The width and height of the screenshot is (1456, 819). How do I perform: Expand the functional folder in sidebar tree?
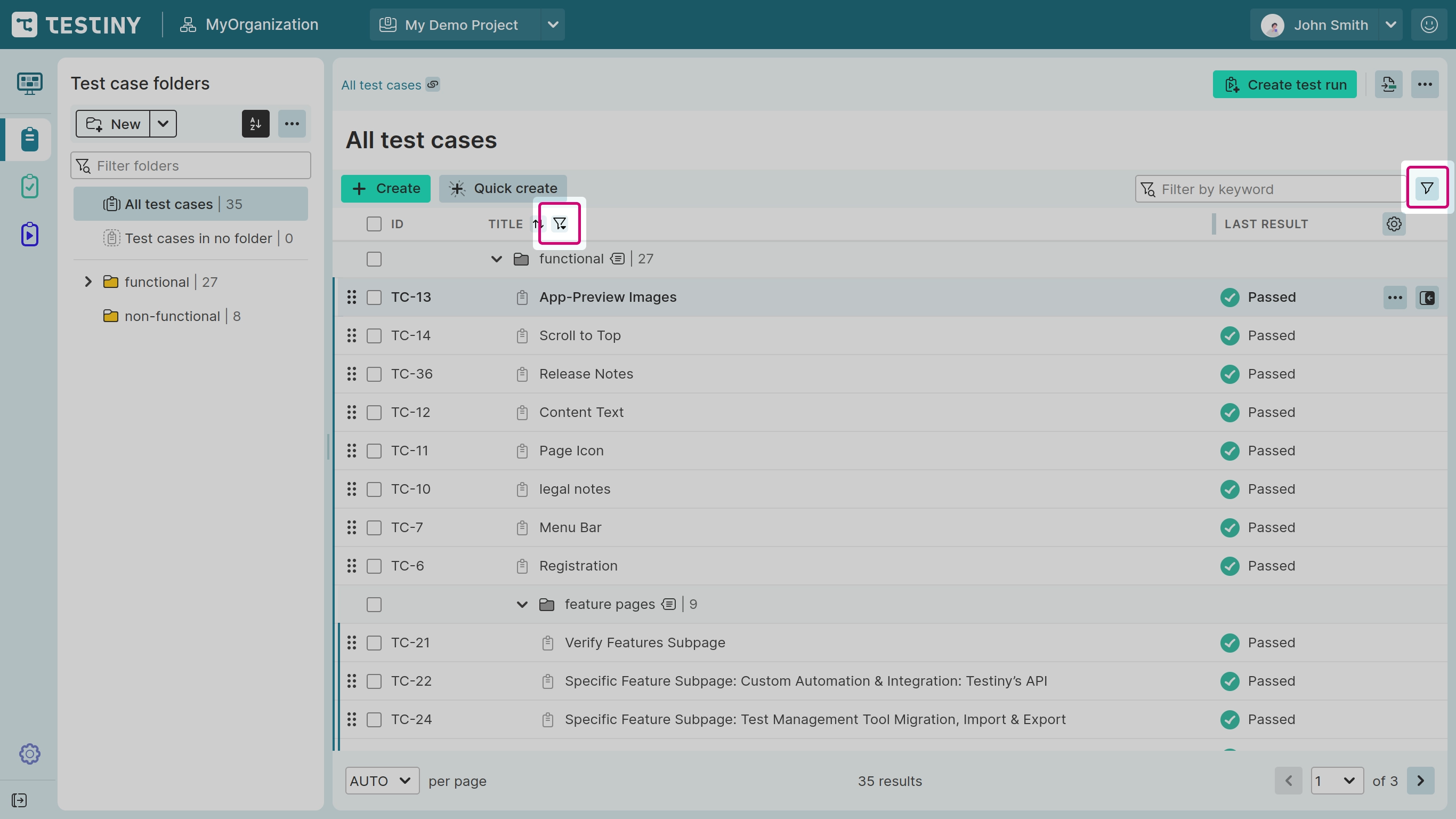pyautogui.click(x=88, y=282)
